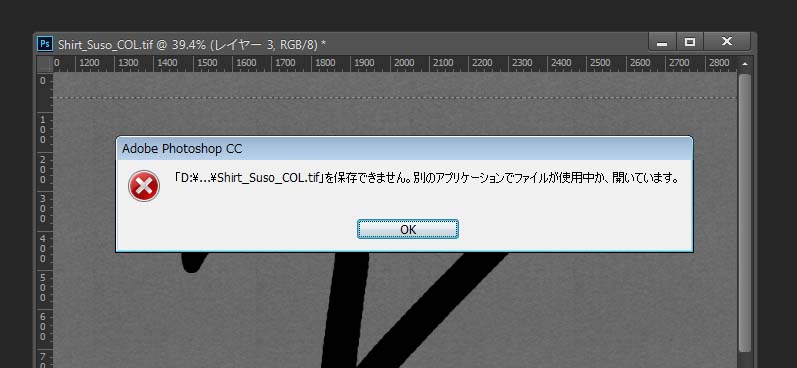The image size is (797, 368).
Task: Maximize the Shirt_Suso_COL.tif document window
Action: 690,42
